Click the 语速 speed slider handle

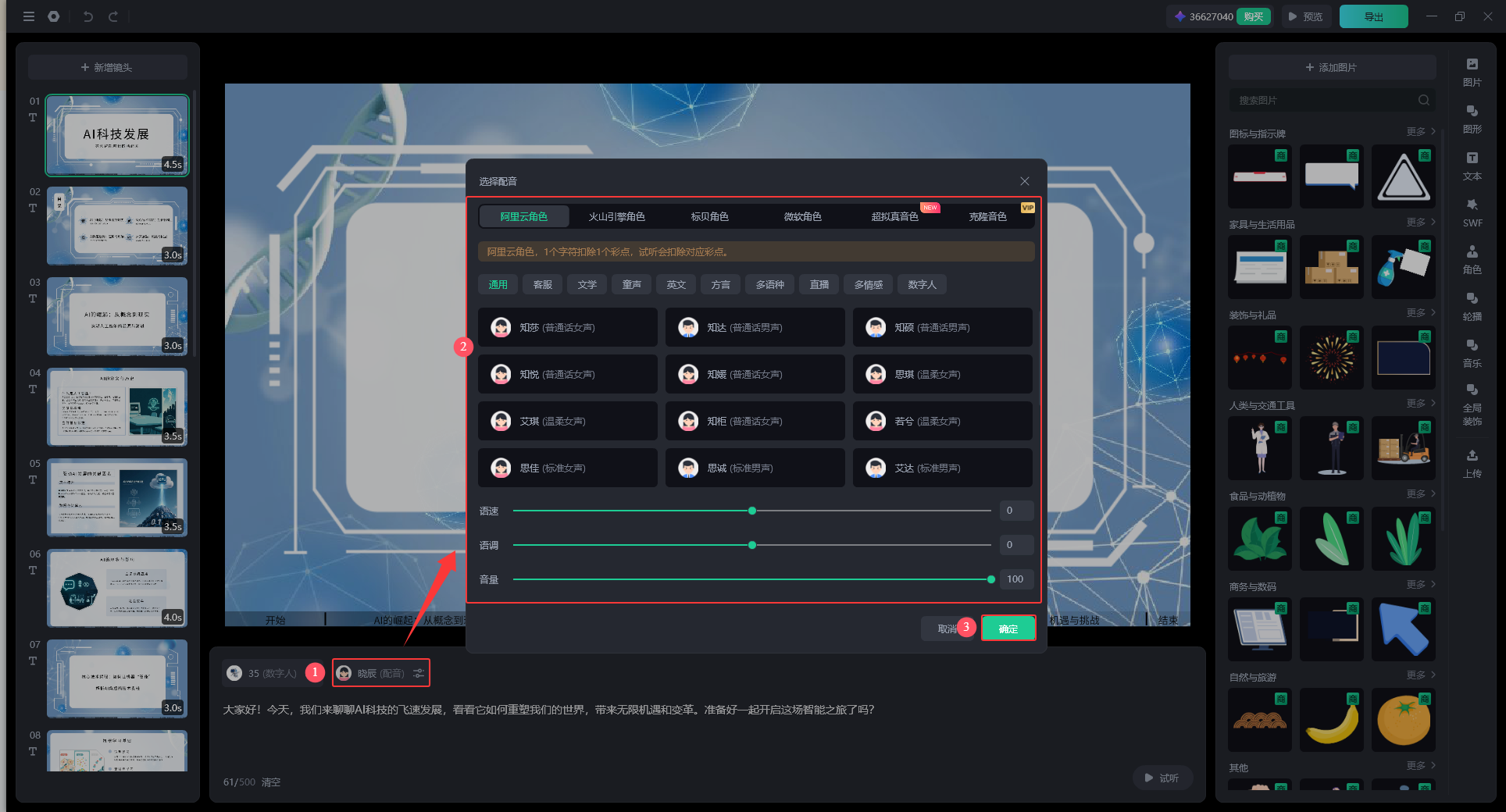(752, 511)
